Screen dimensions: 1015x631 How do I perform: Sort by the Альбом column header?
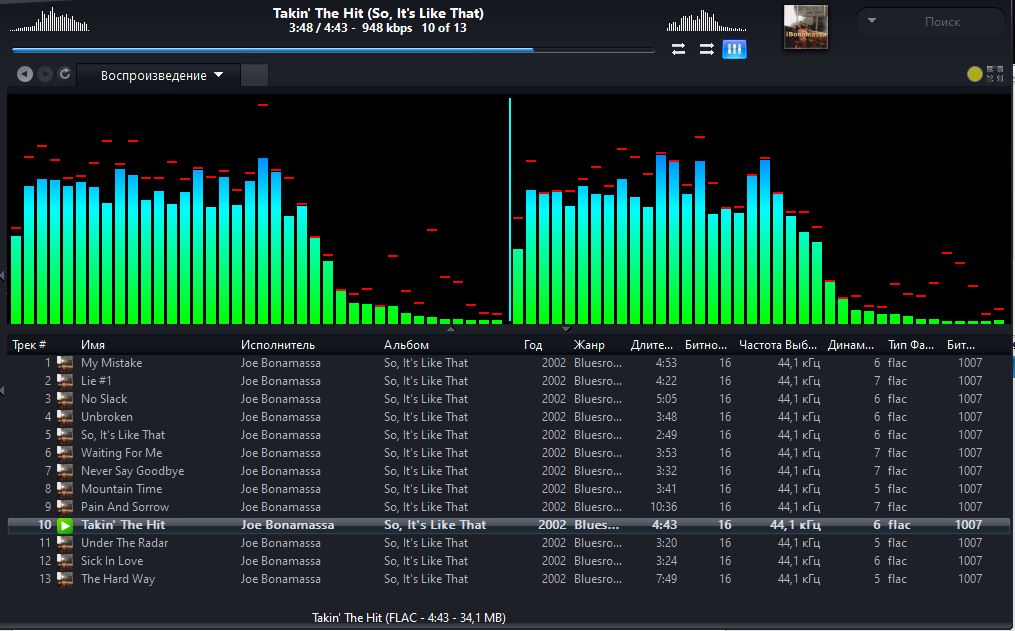coord(406,345)
